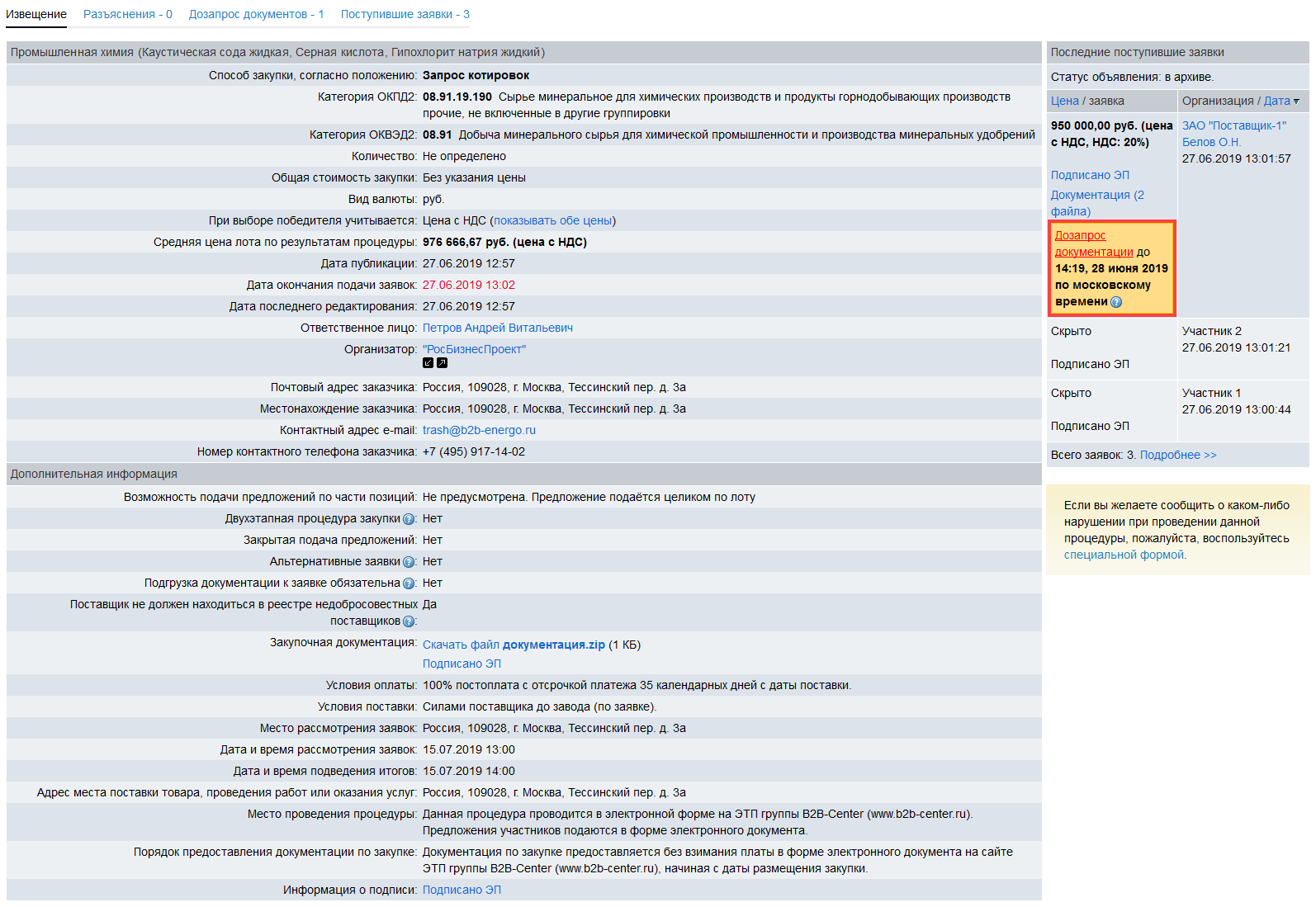Switch to the Разъяснения - 0 tab
The height and width of the screenshot is (907, 1316).
127,14
